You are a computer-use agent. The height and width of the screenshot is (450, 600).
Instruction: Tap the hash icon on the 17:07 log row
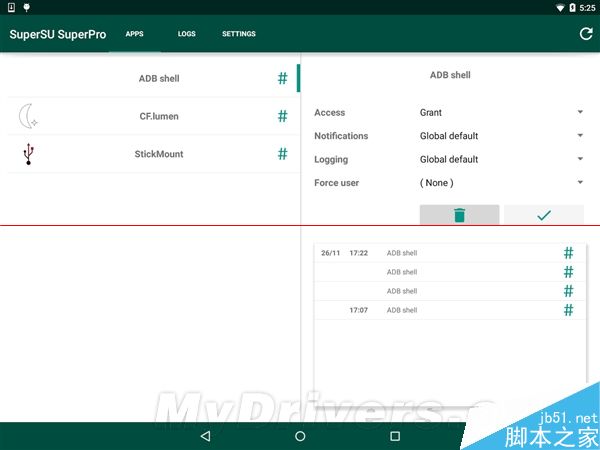[x=569, y=310]
